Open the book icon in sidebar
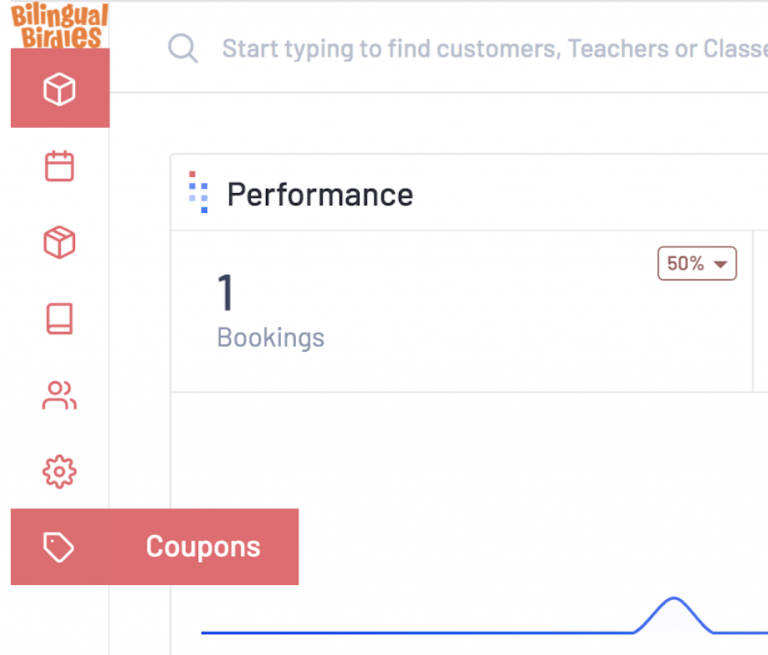 tap(59, 318)
